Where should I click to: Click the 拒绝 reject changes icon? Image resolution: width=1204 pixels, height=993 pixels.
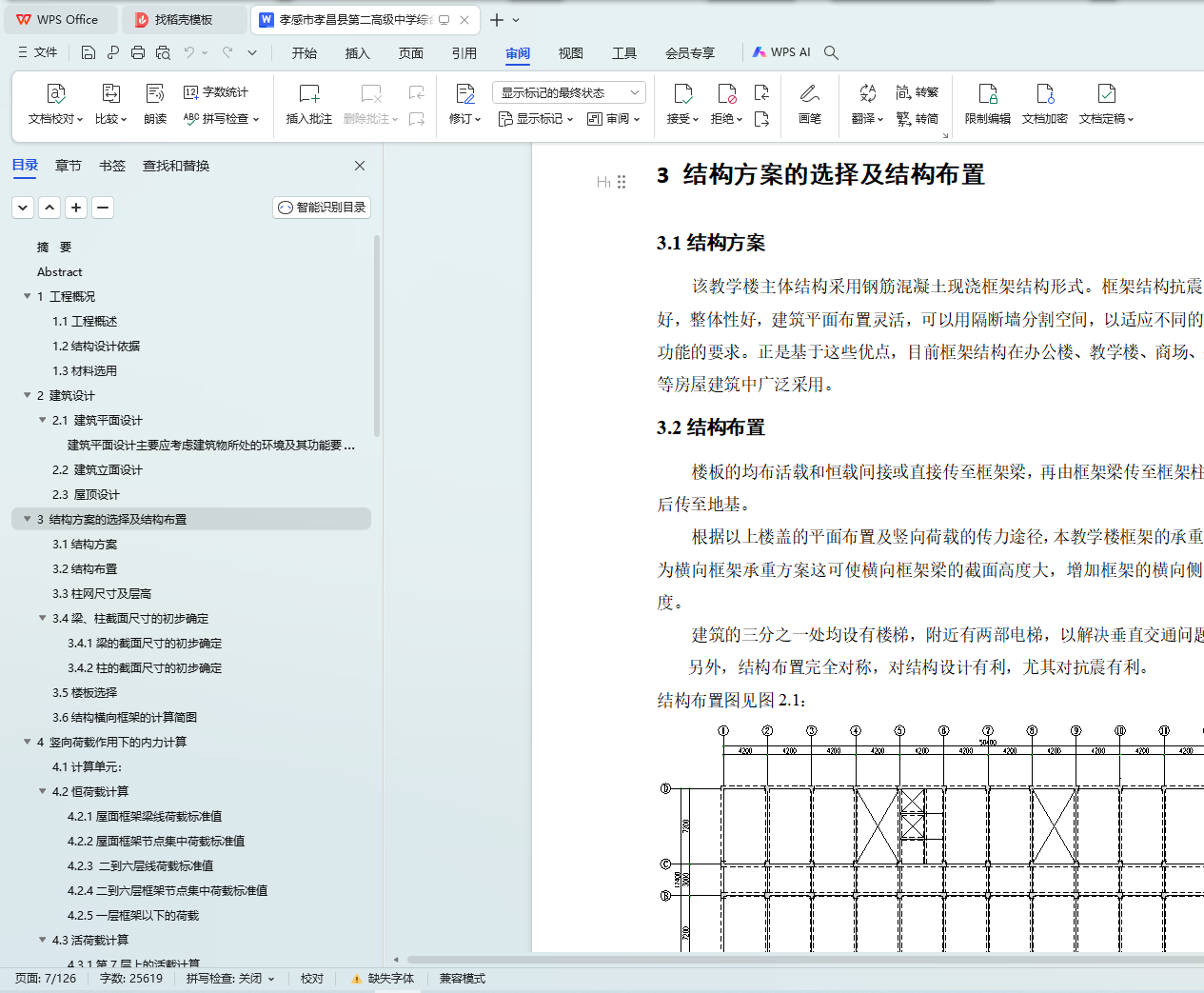[x=727, y=93]
